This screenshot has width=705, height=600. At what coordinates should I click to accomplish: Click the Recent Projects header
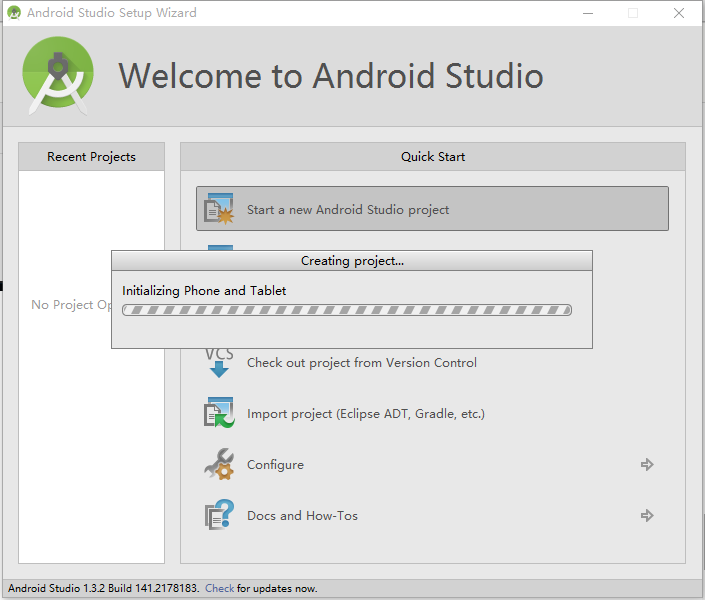coord(91,157)
